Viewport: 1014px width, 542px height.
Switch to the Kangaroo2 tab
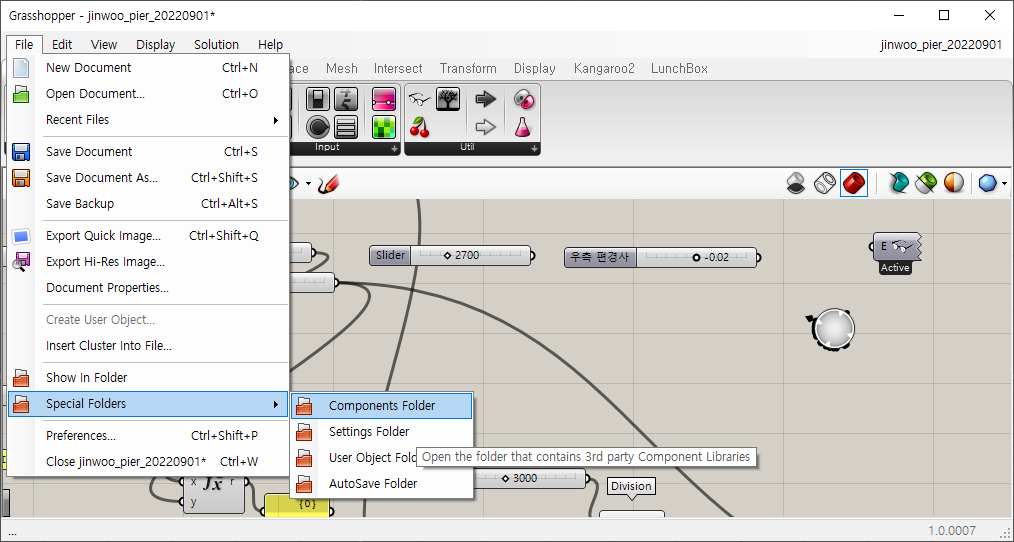tap(604, 69)
